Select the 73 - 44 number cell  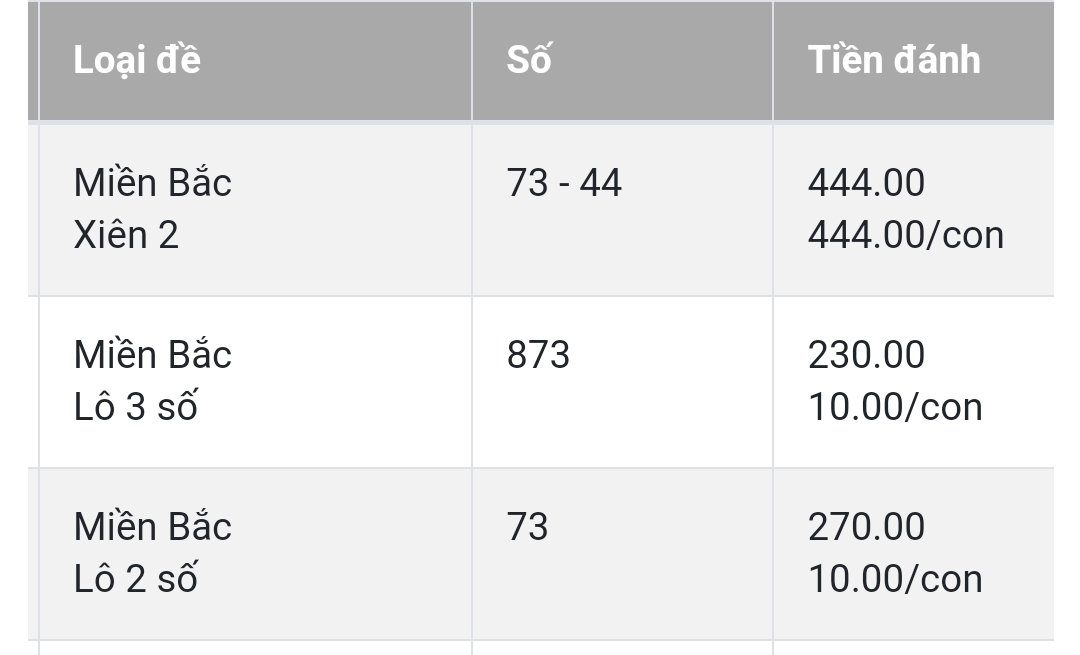(623, 209)
